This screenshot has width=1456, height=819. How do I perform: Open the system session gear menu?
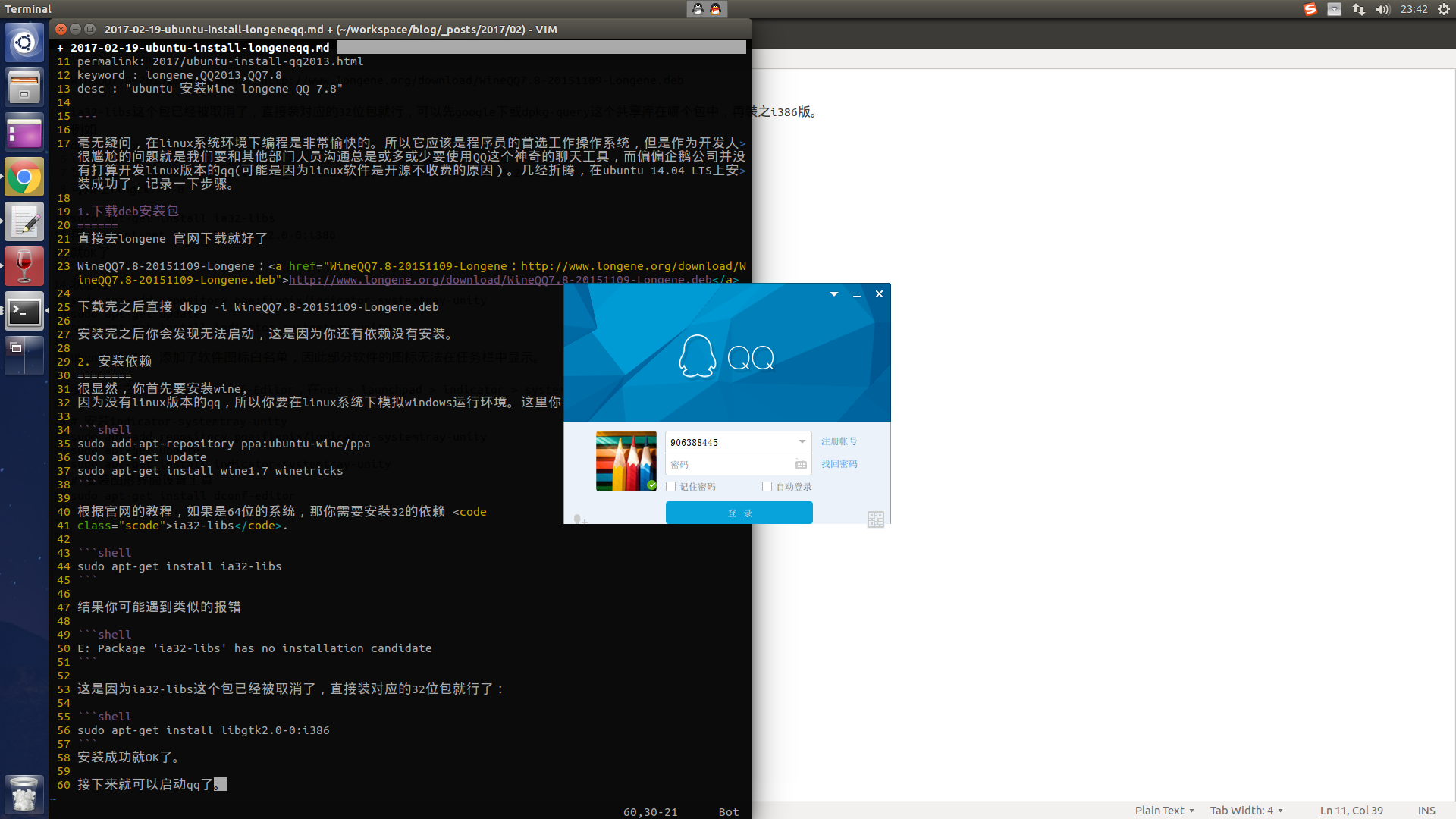coord(1444,9)
